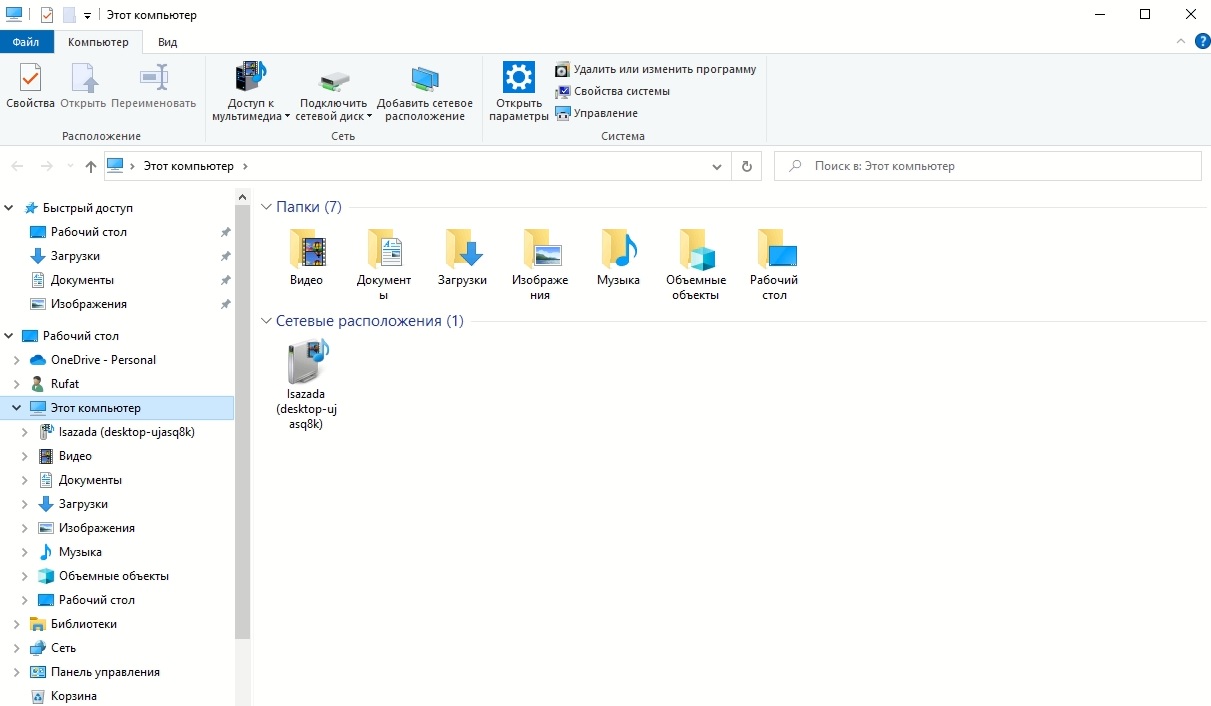Expand the Библиотеки tree node
Screen dimensions: 1211x706
point(17,624)
